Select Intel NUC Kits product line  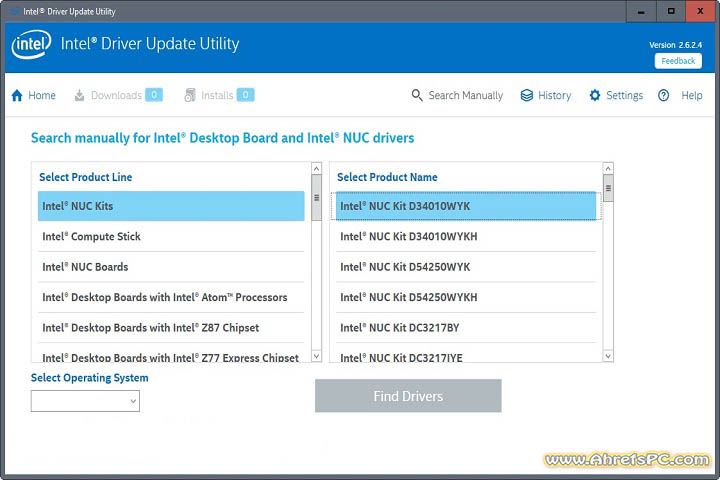tap(171, 206)
